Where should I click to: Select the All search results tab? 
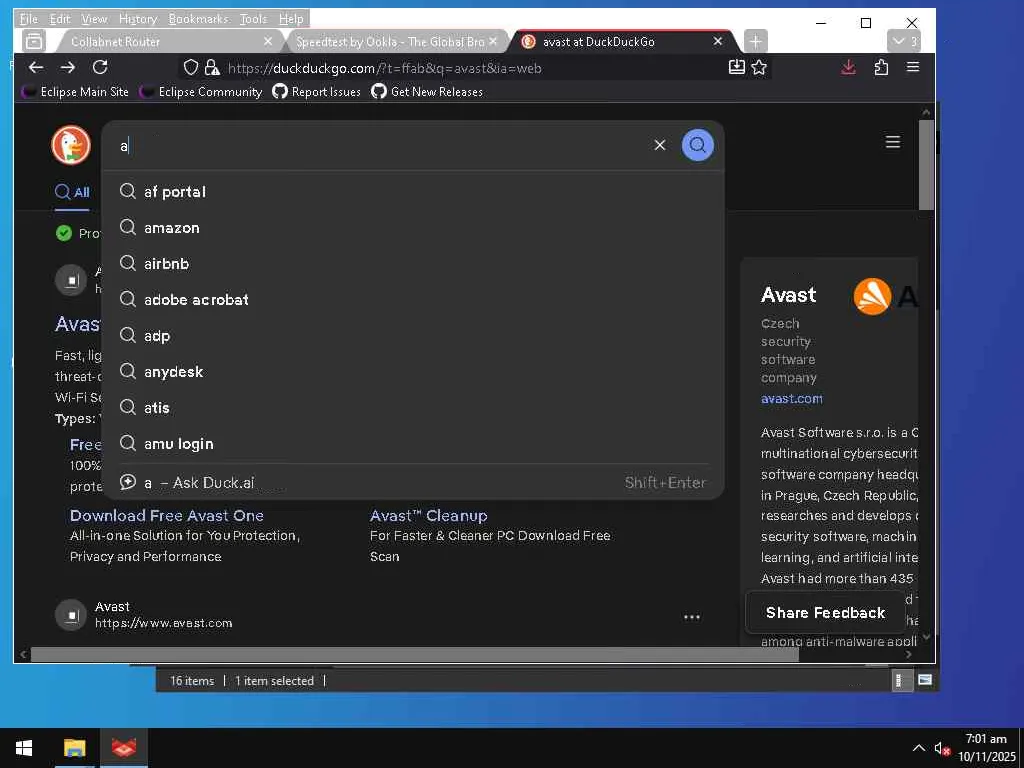coord(72,192)
